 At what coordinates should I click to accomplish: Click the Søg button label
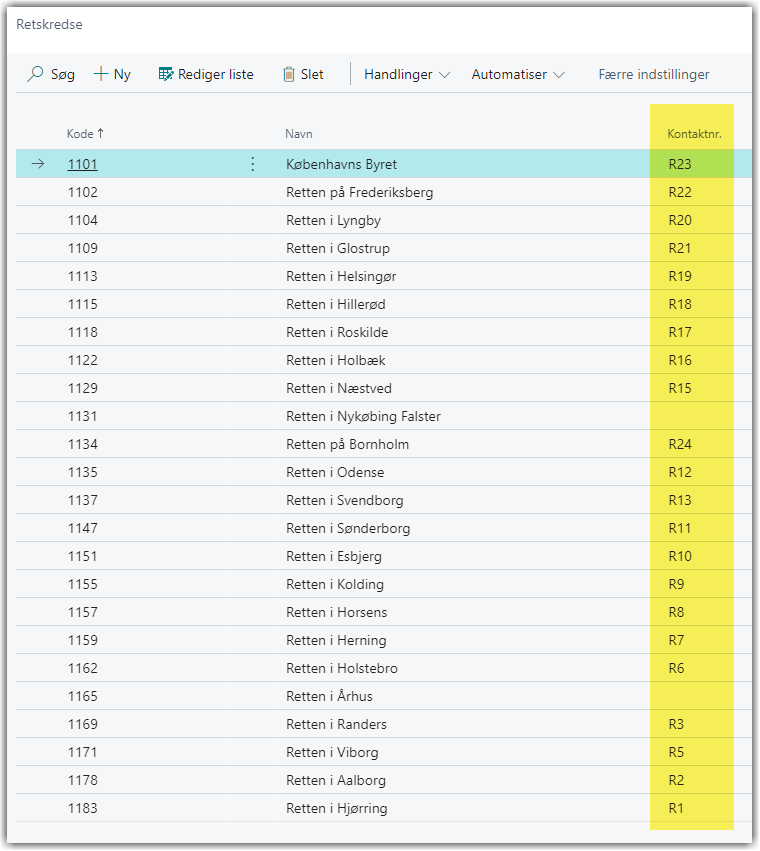coord(62,74)
